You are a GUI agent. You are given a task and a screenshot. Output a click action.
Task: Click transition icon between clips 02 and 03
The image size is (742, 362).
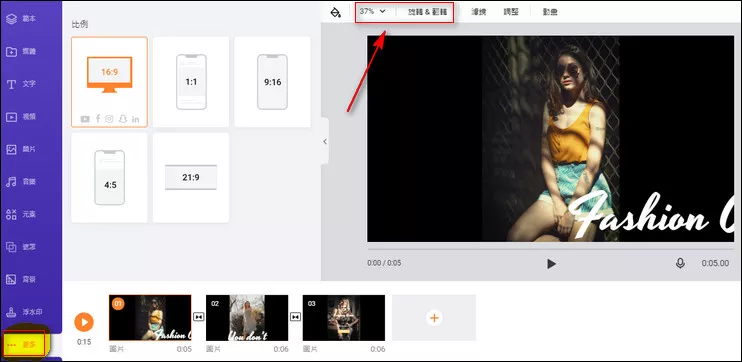point(295,317)
